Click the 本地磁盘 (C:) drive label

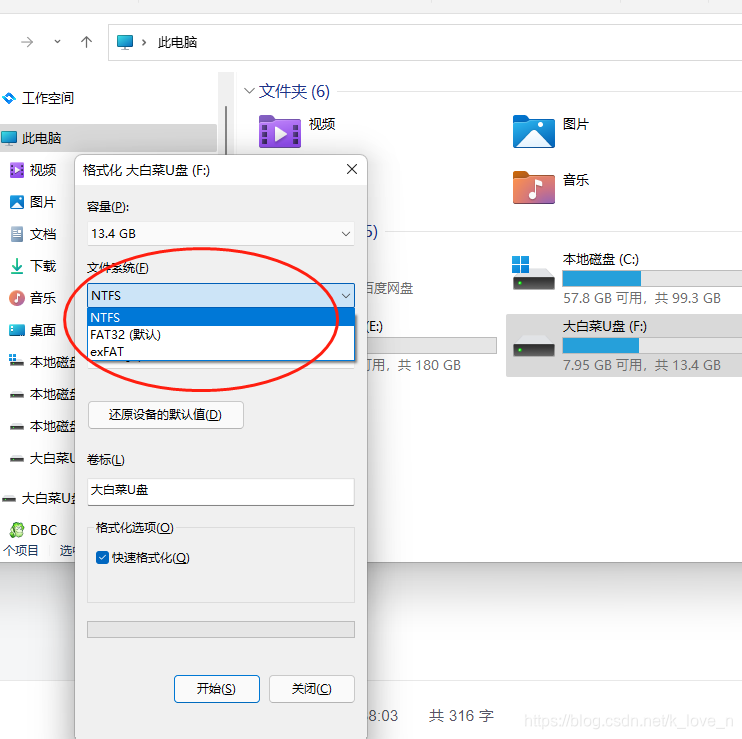point(601,259)
